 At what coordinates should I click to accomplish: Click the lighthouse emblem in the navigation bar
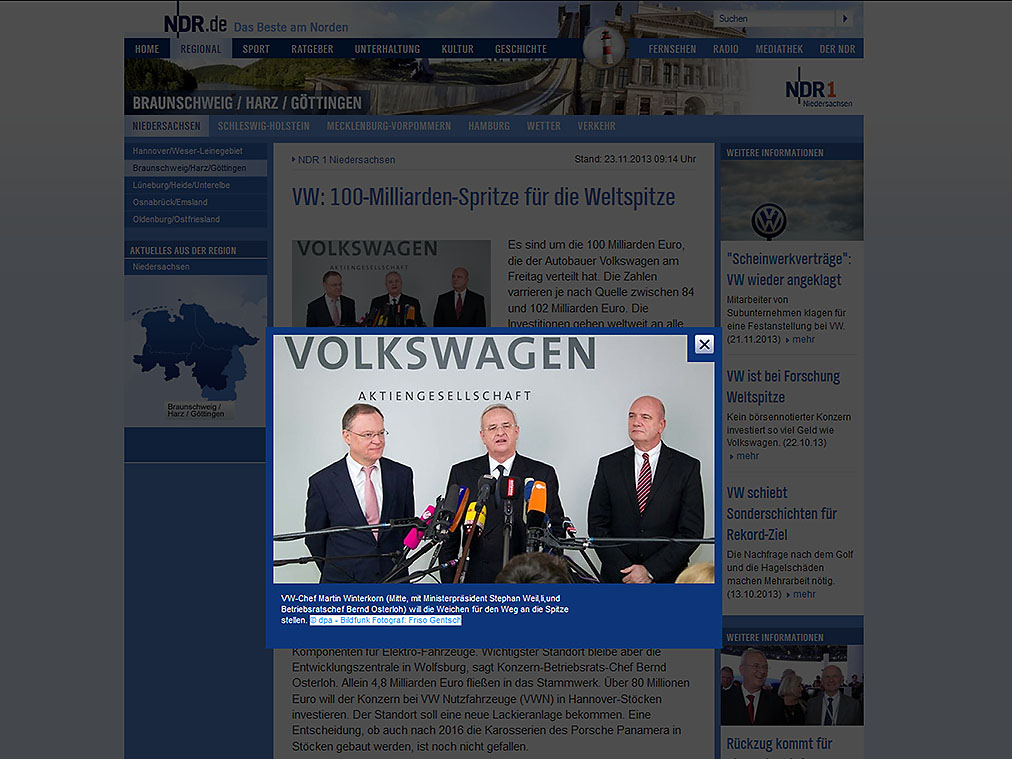pos(604,47)
